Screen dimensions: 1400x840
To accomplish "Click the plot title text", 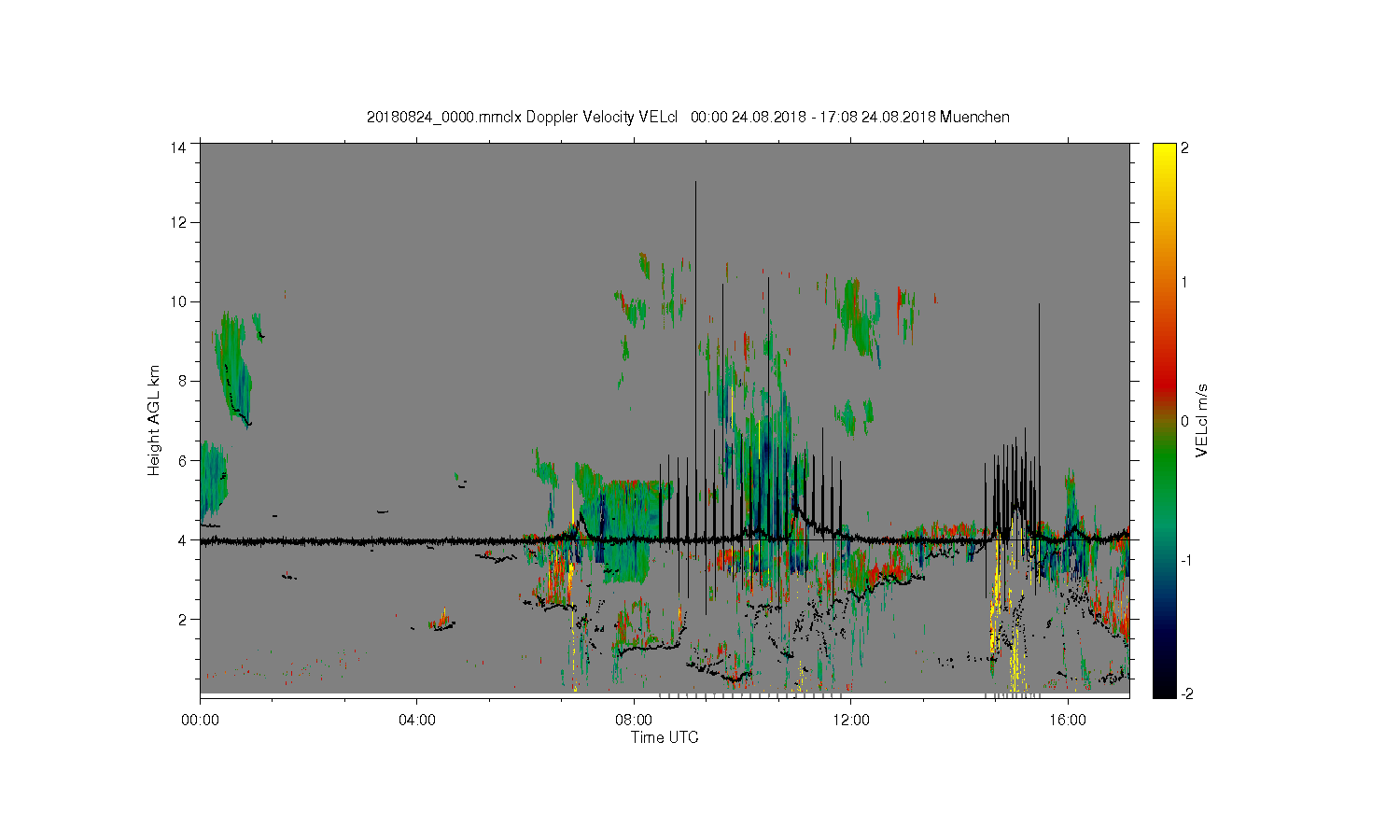I will pyautogui.click(x=688, y=117).
